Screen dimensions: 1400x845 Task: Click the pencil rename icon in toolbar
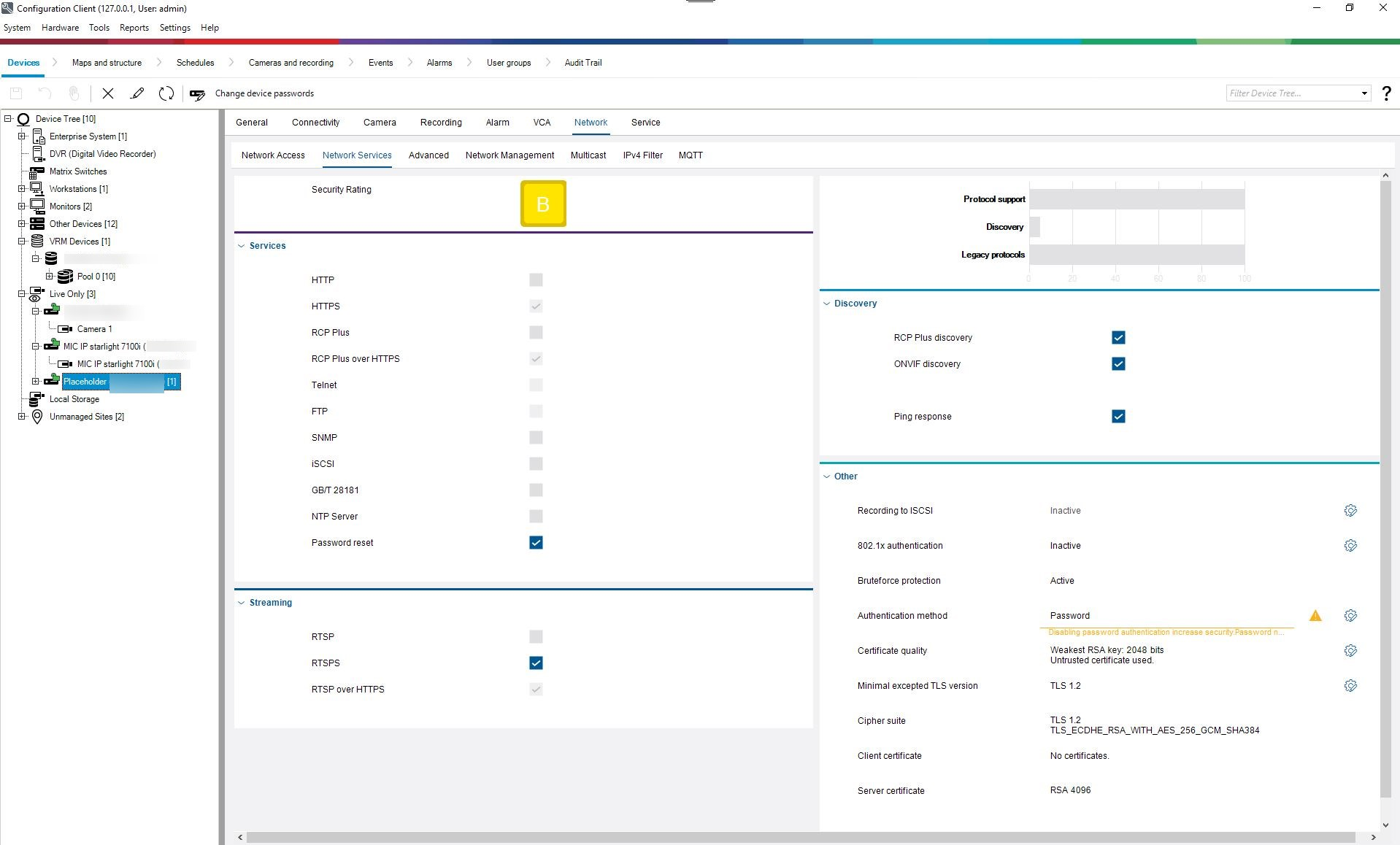coord(136,93)
